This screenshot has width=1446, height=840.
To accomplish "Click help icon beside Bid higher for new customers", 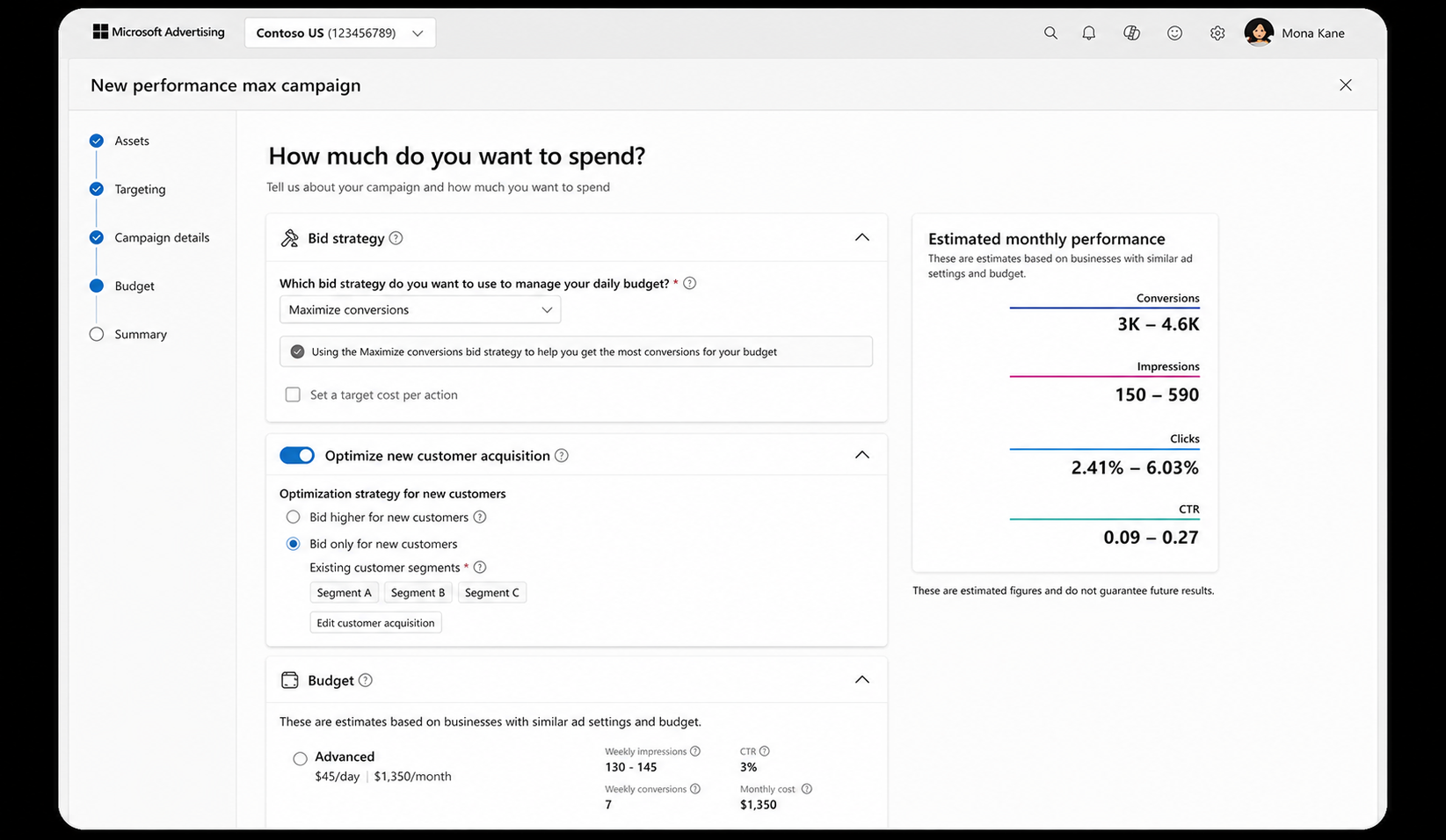I will (x=480, y=517).
